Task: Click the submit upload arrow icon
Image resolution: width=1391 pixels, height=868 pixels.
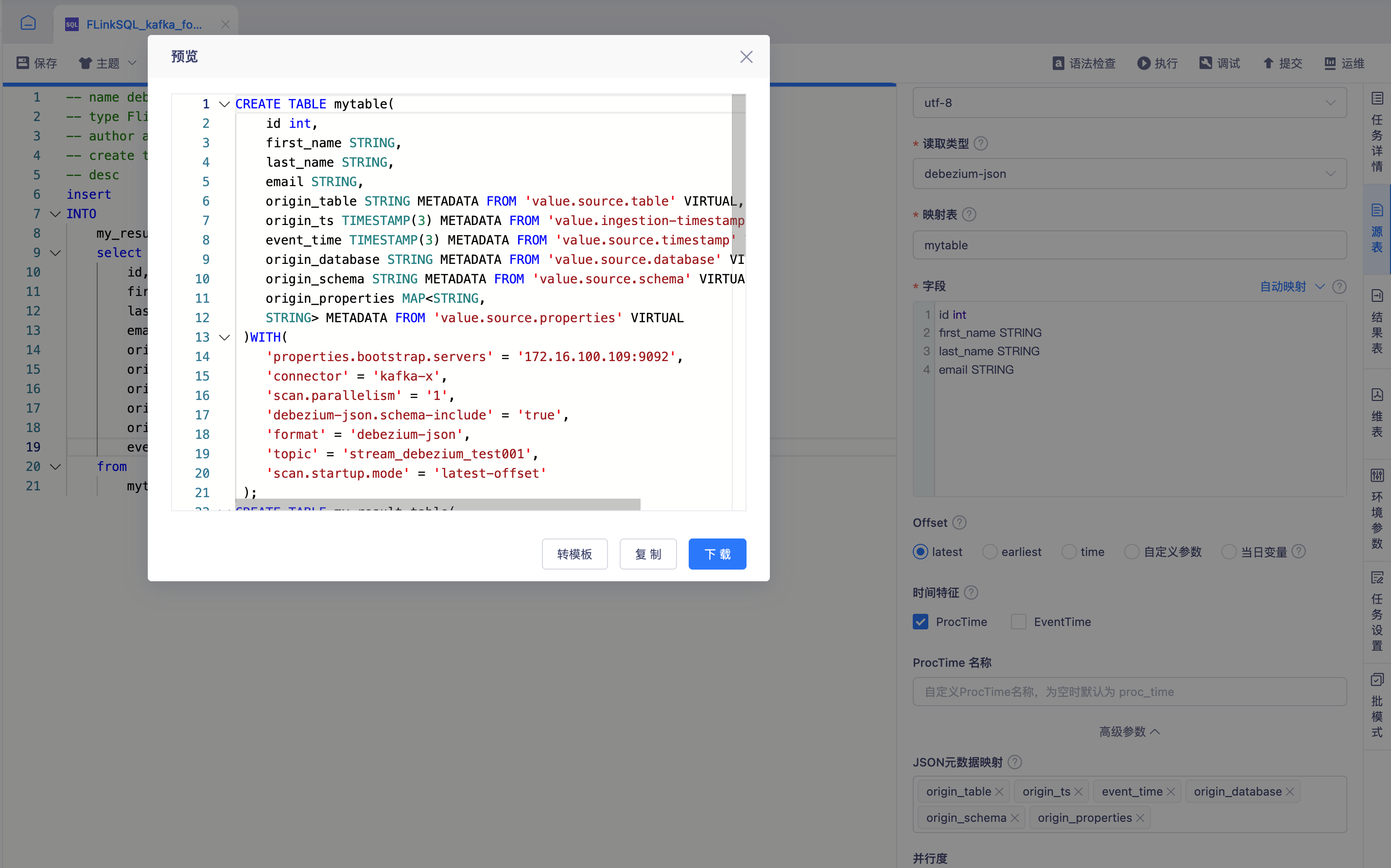Action: pos(1268,63)
